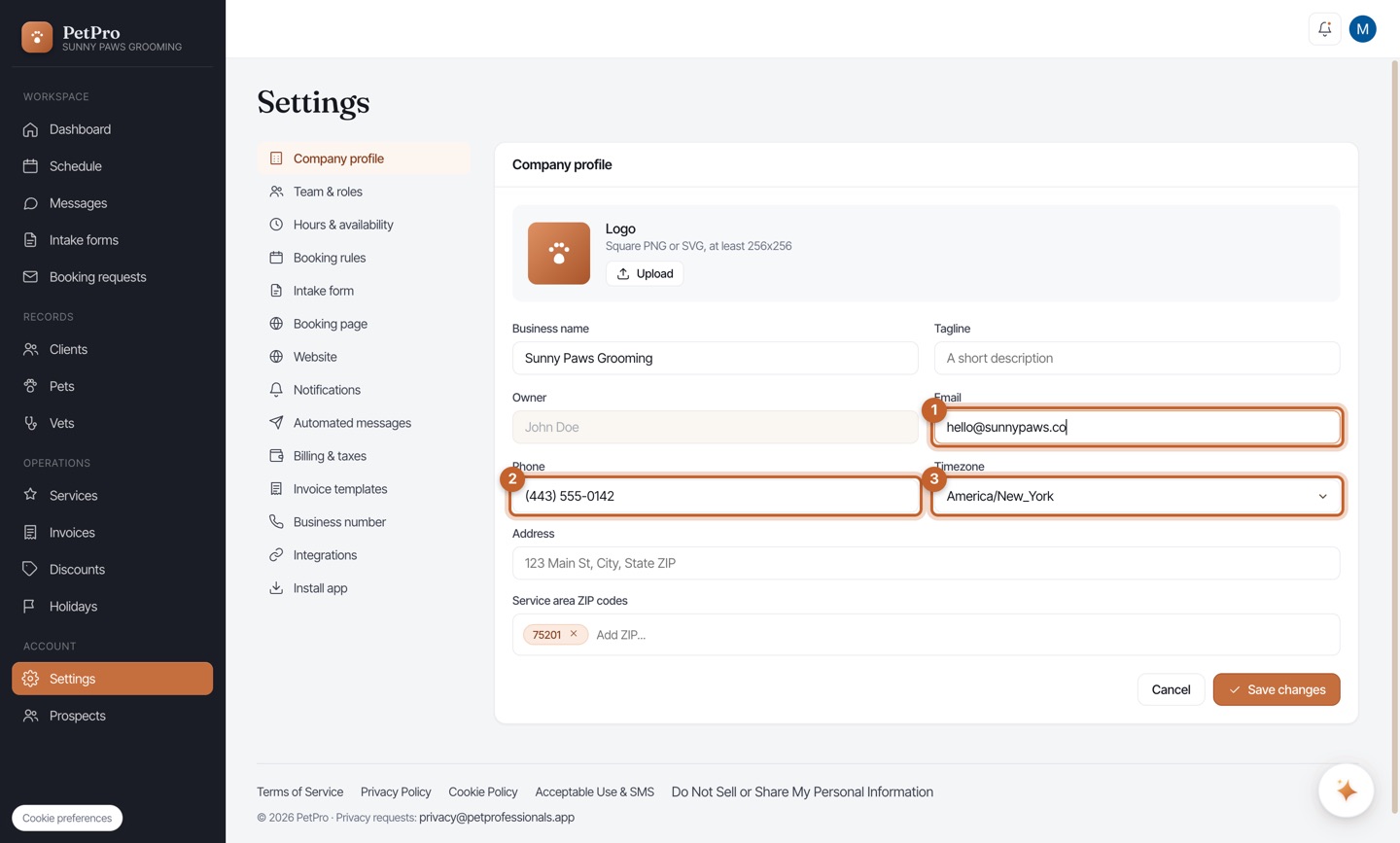Click the Clients people icon

[x=31, y=349]
